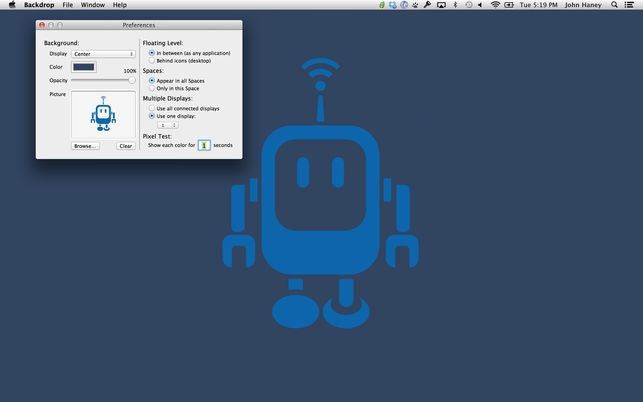Open the Notification Center list icon

tap(631, 5)
